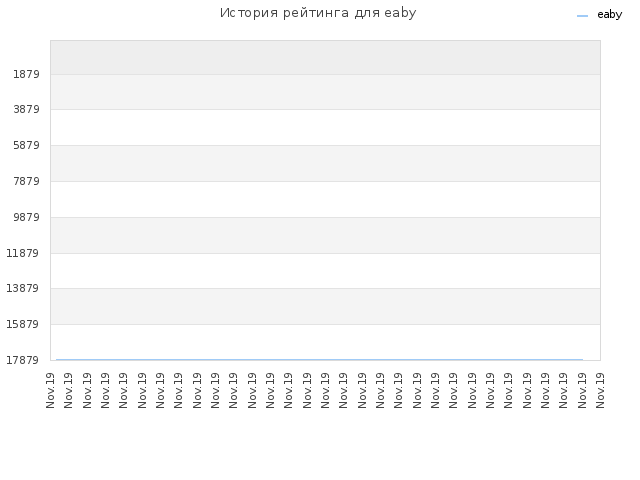Viewport: 640px width, 480px height.
Task: Click the 5879 y-axis label
Action: [26, 145]
